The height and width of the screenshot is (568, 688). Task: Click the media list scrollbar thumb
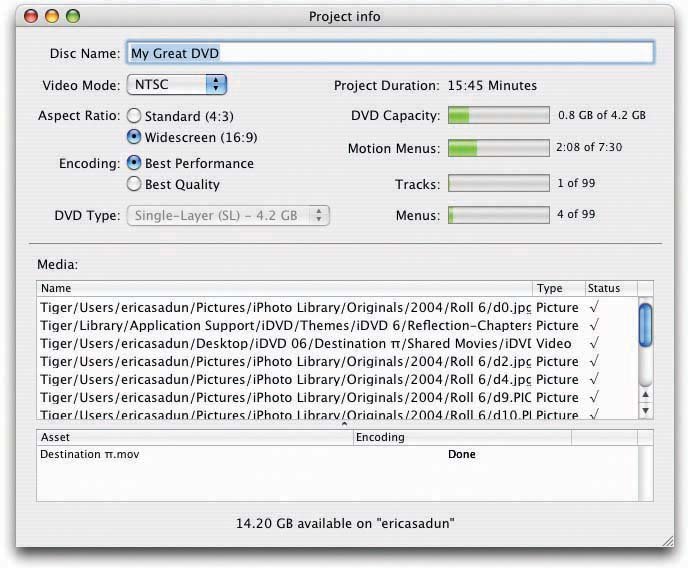point(645,323)
